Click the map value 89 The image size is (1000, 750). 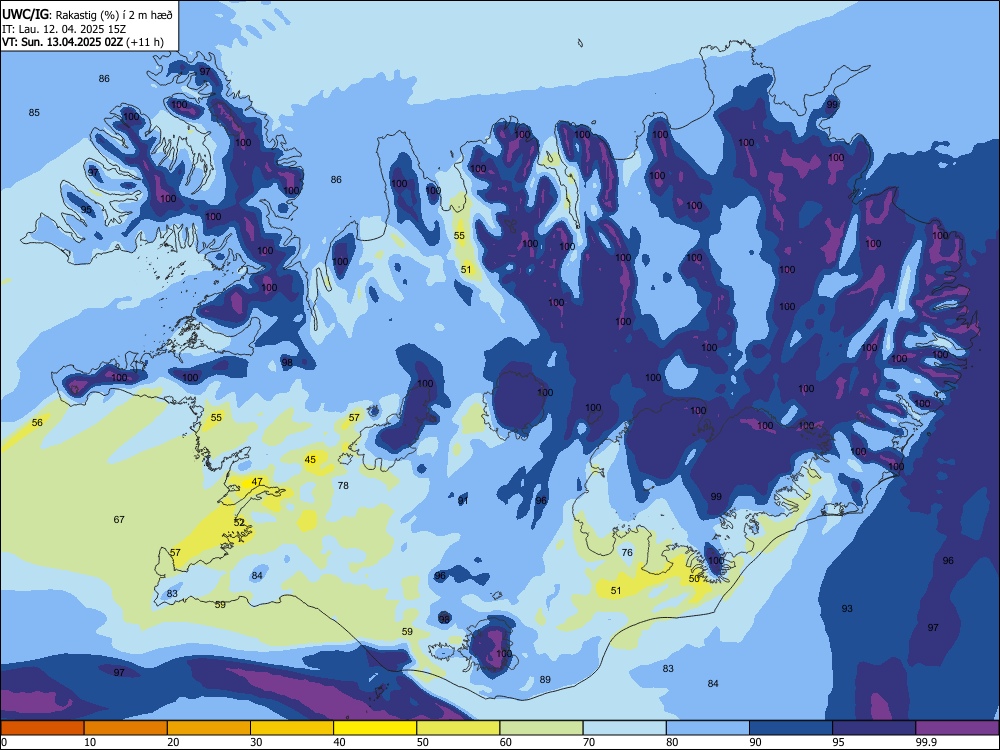coord(545,679)
